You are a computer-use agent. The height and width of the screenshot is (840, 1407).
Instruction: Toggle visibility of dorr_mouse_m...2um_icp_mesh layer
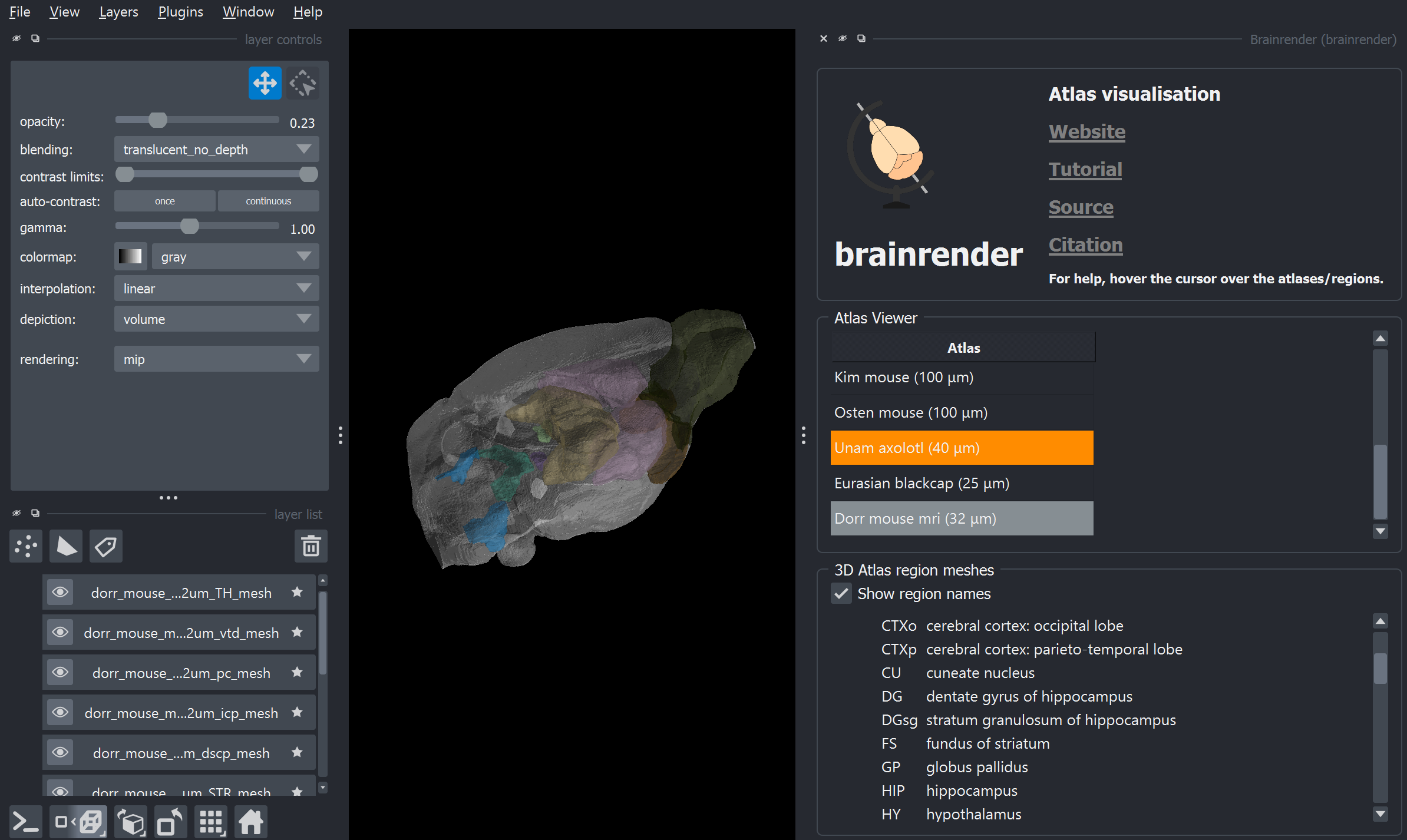pos(60,712)
